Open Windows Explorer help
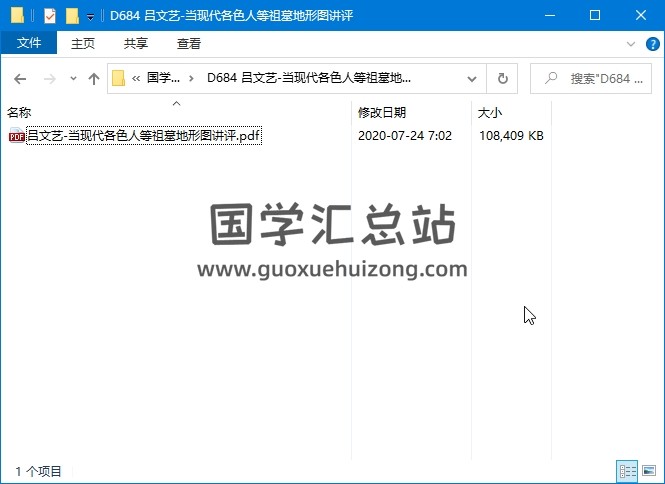 652,44
